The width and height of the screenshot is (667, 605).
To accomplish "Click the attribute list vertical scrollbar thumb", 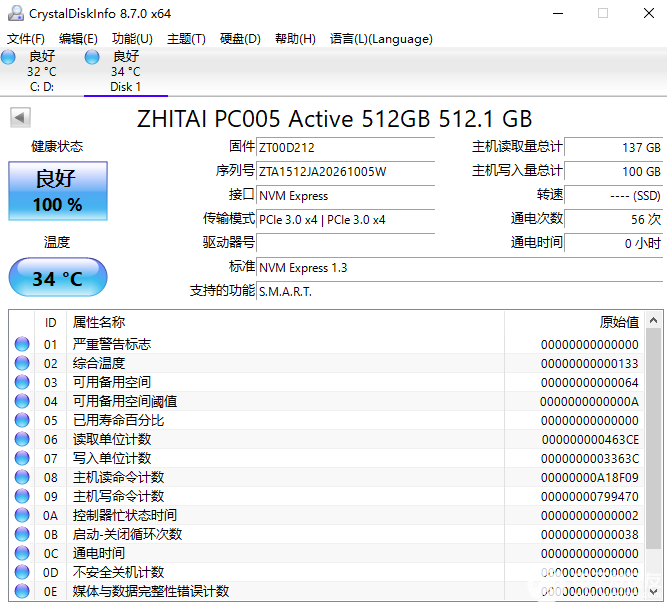I will pos(654,438).
